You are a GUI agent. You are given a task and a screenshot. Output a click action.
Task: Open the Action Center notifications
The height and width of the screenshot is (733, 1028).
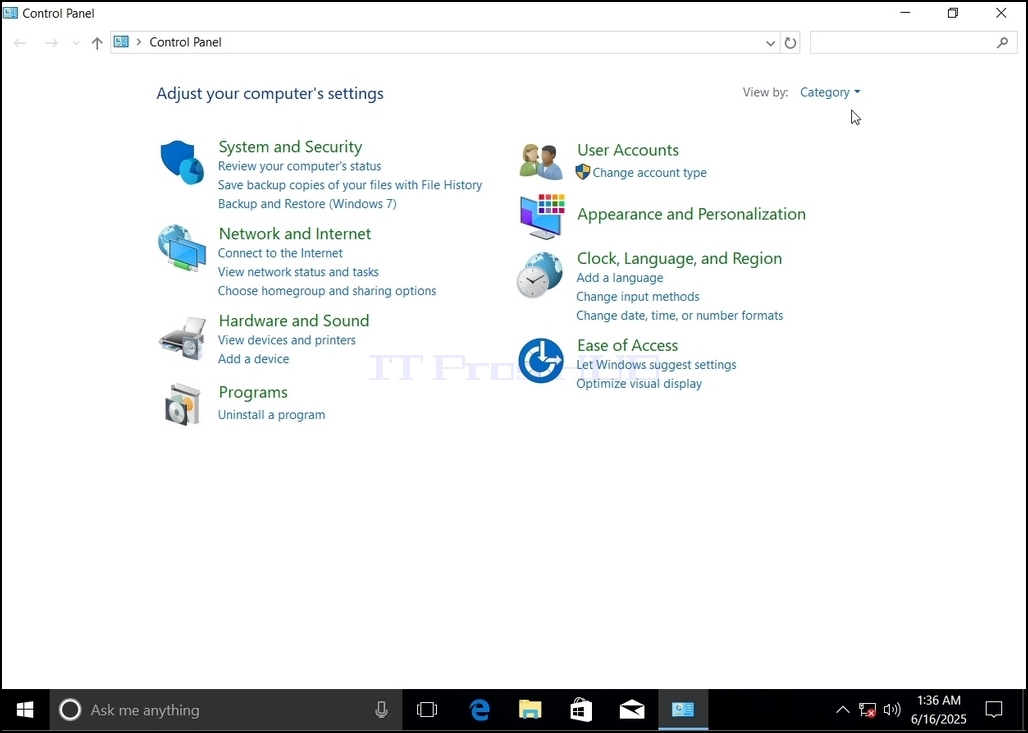pyautogui.click(x=994, y=710)
